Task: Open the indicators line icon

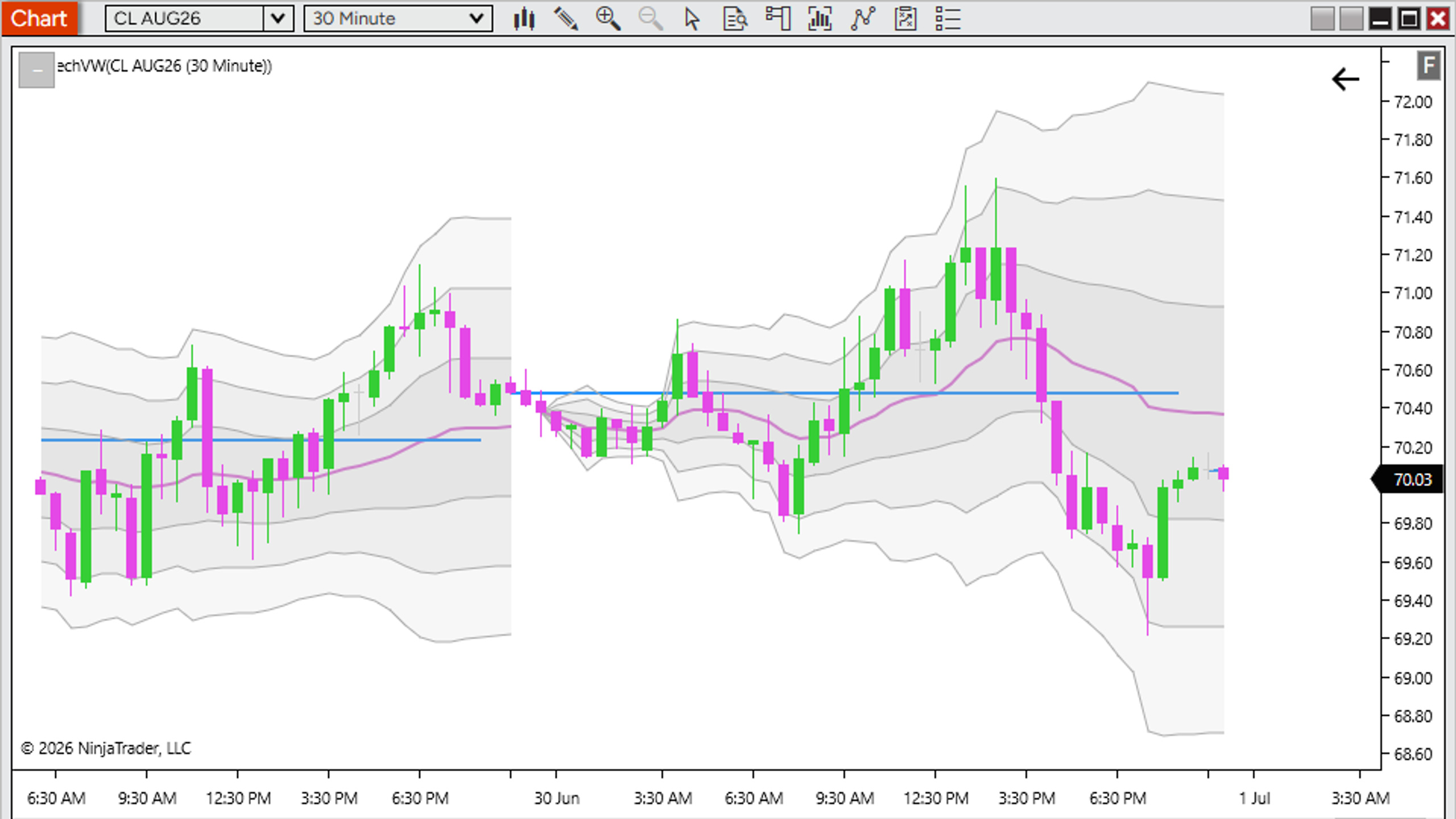Action: pyautogui.click(x=863, y=19)
